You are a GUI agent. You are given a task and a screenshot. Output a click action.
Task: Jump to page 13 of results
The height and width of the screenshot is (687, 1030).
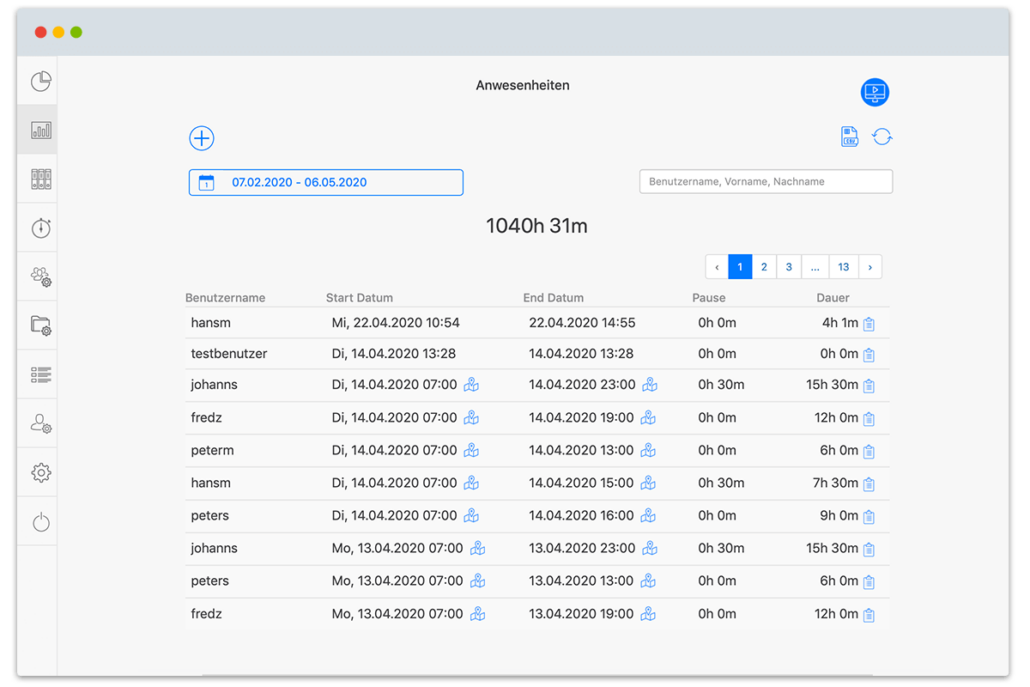(844, 267)
